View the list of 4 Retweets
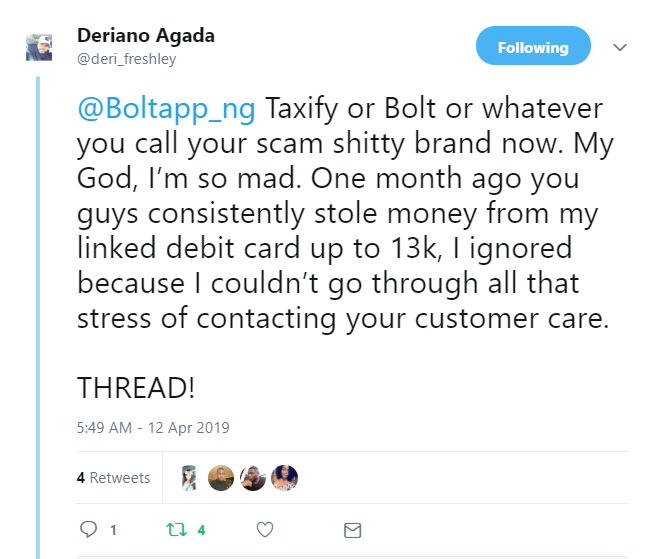Screen dimensions: 656x559 click(113, 478)
